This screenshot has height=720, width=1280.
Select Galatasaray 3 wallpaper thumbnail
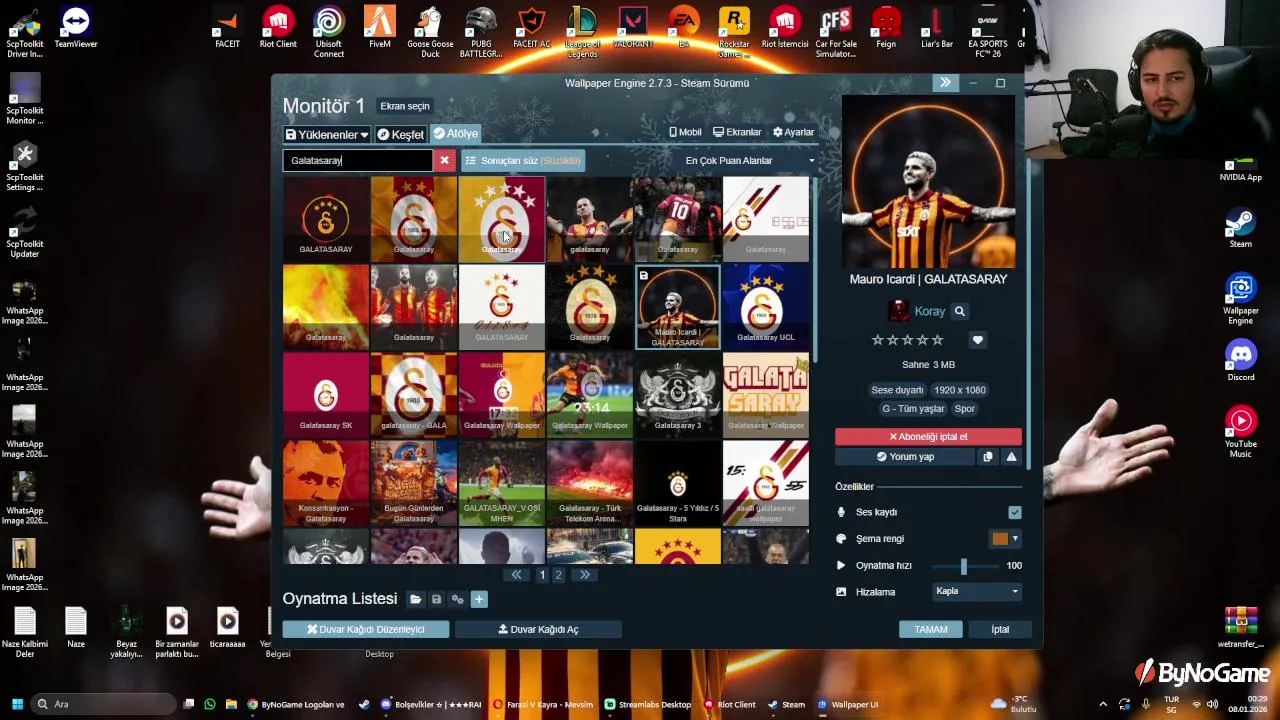[677, 394]
